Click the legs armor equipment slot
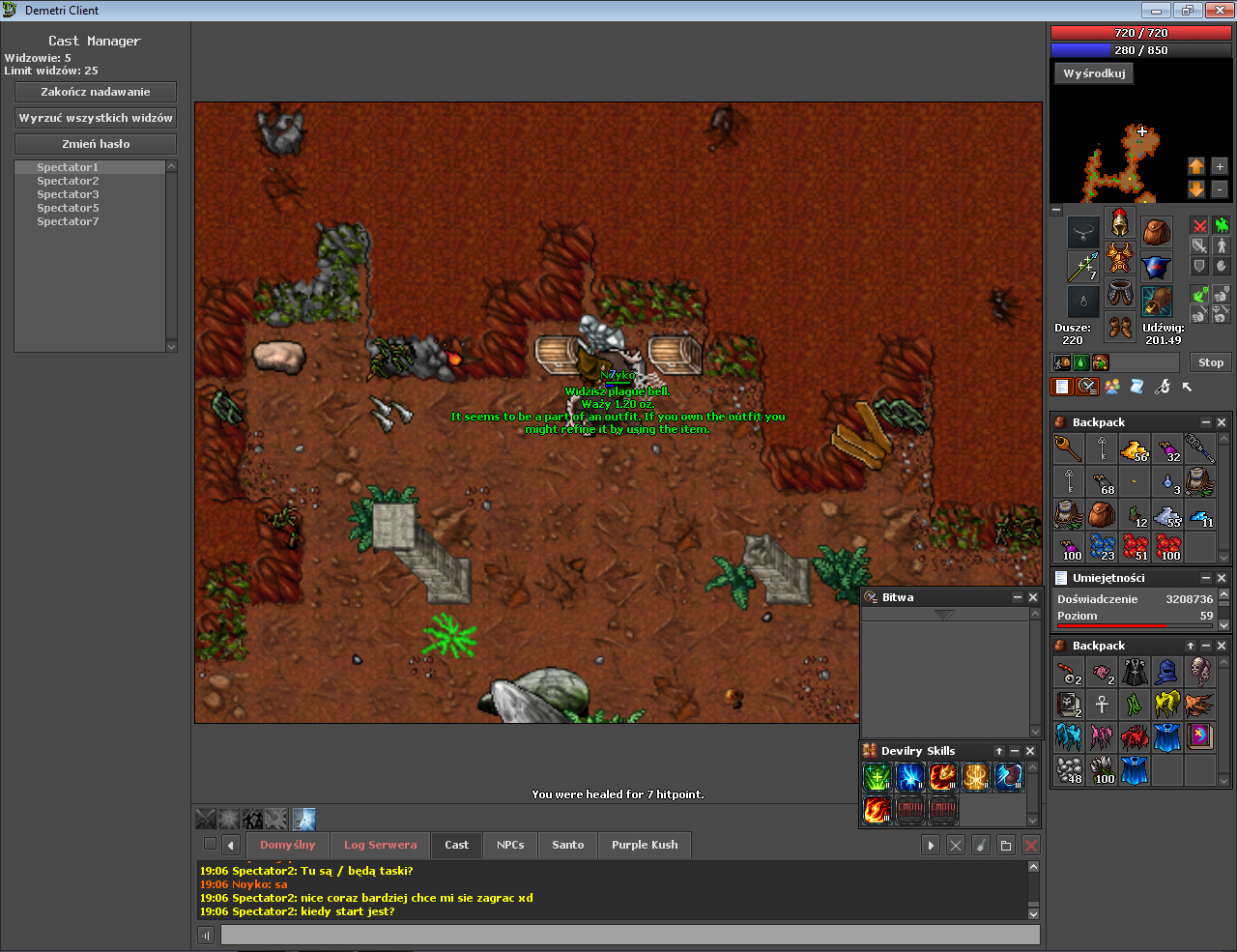1237x952 pixels. [x=1120, y=293]
